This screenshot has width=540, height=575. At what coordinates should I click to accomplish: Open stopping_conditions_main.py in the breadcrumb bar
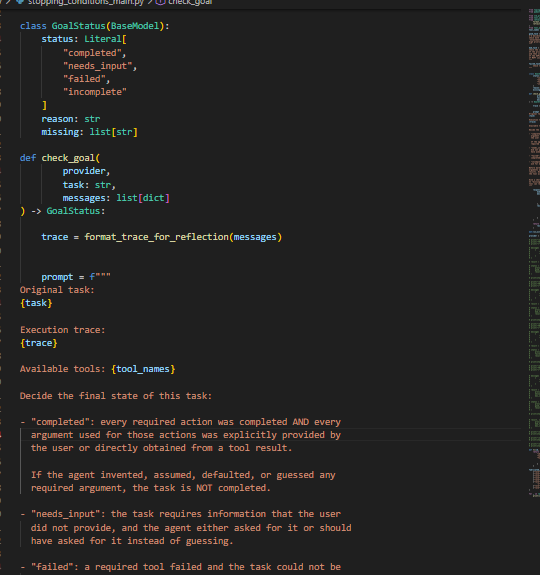(85, 2)
